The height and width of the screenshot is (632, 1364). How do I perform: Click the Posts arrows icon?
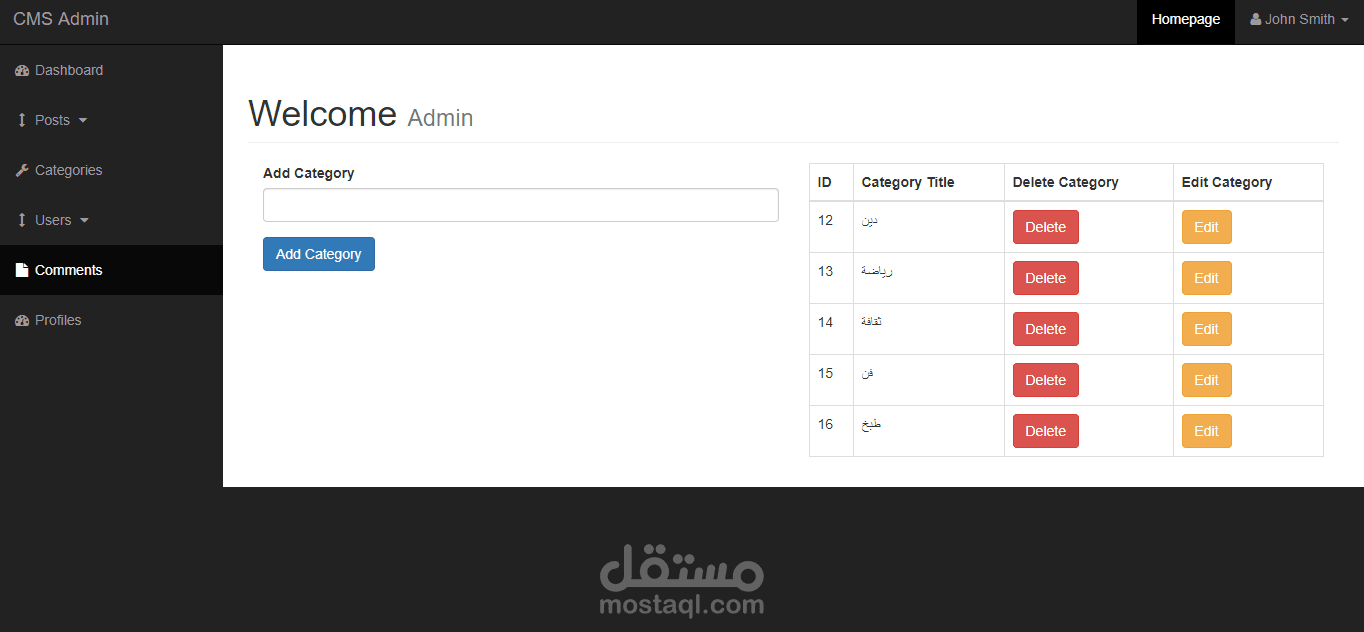click(x=22, y=120)
